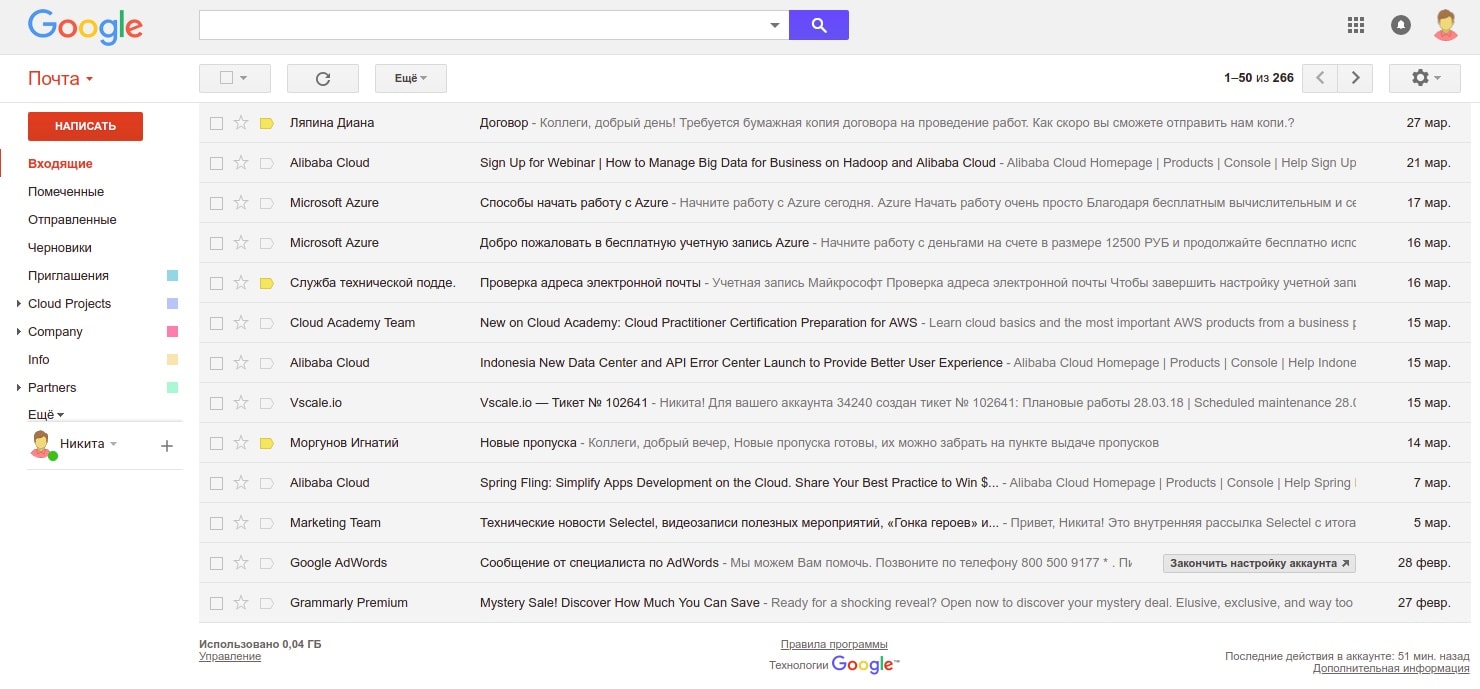This screenshot has width=1480, height=689.
Task: Open the Правила программы link
Action: click(834, 644)
